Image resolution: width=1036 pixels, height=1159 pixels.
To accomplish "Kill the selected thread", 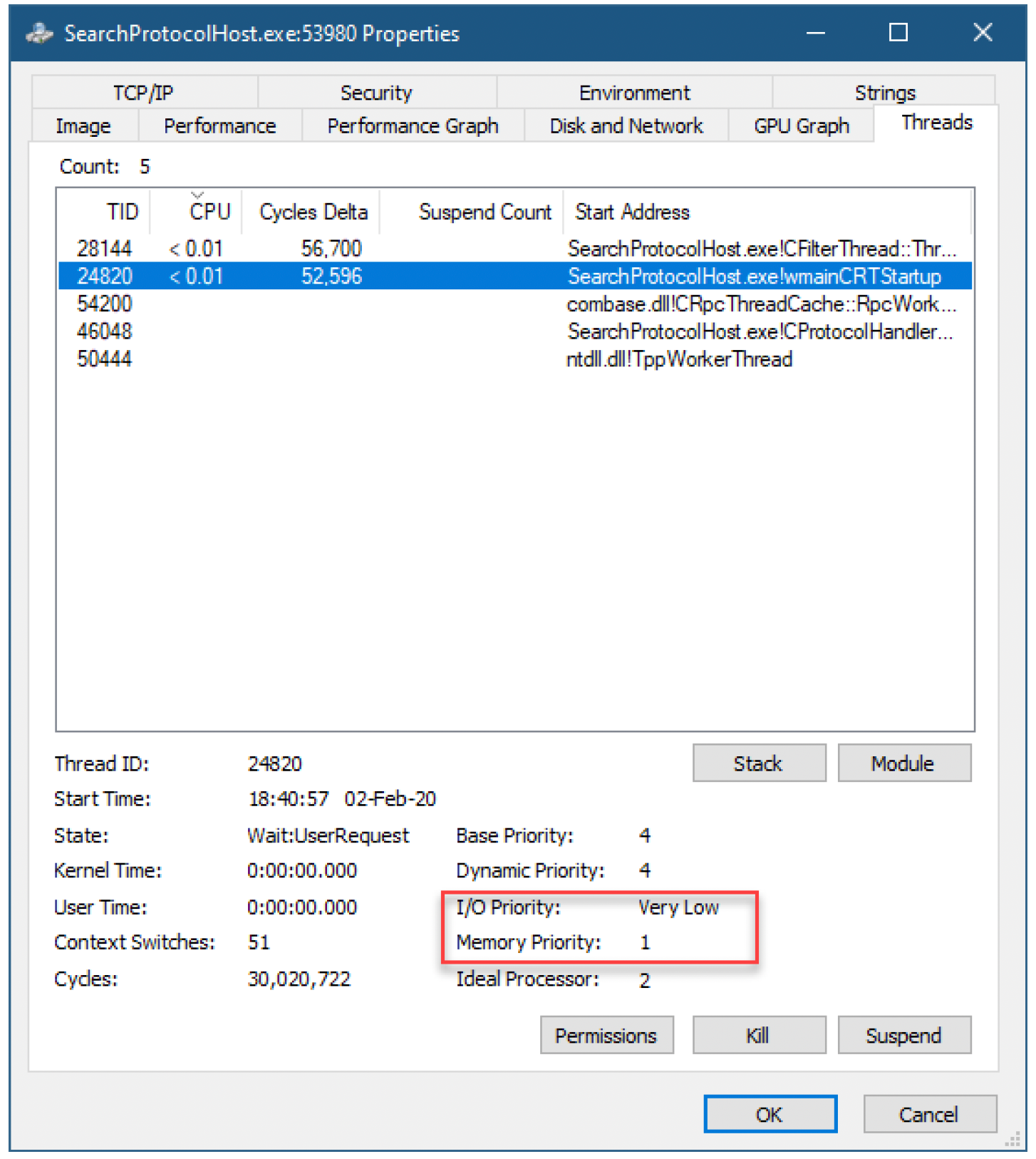I will click(759, 1036).
